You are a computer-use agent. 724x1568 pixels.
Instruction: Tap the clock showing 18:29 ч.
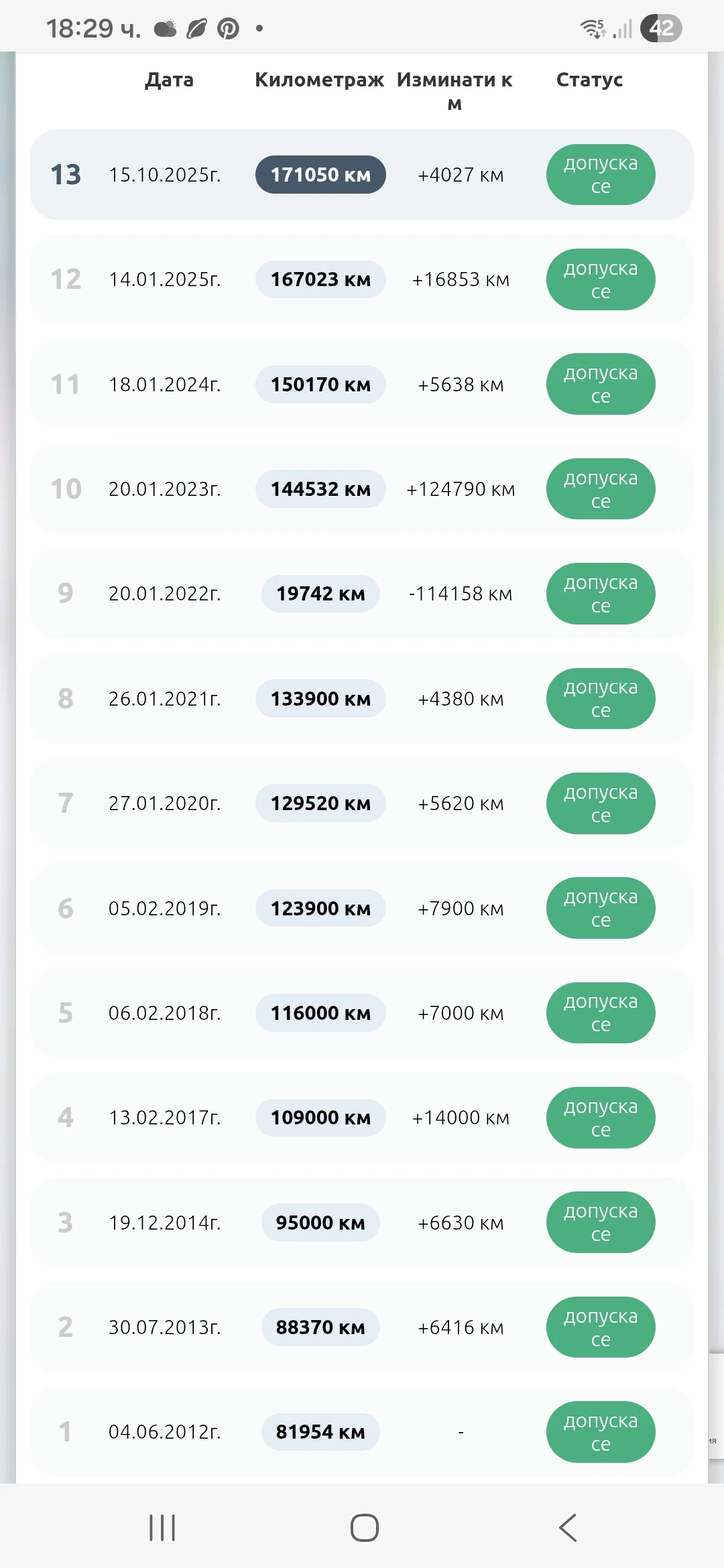(93, 29)
